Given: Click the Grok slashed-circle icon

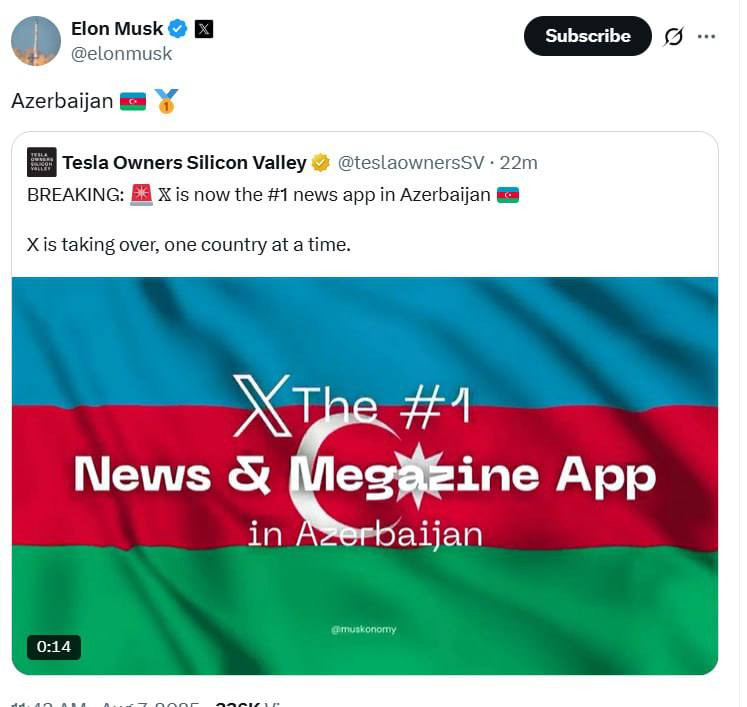Looking at the screenshot, I should pos(673,36).
